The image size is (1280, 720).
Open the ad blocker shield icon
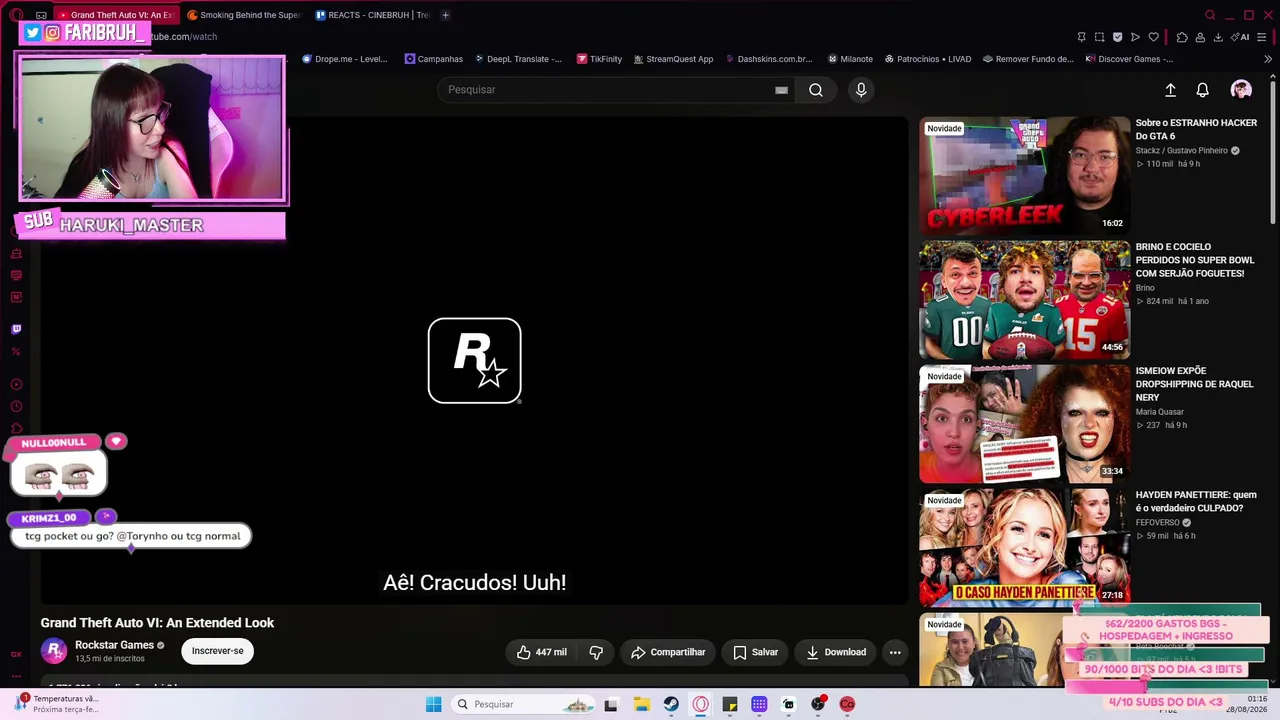1117,37
